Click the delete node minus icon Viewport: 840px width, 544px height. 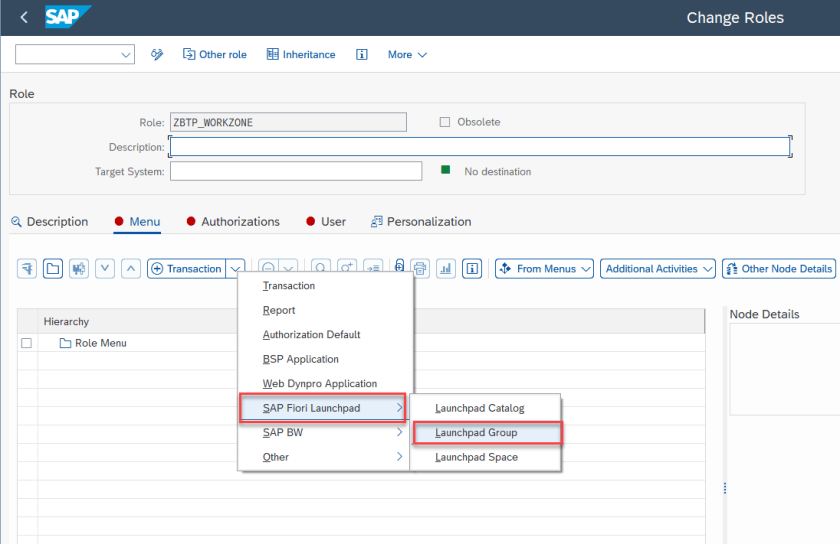pos(269,266)
